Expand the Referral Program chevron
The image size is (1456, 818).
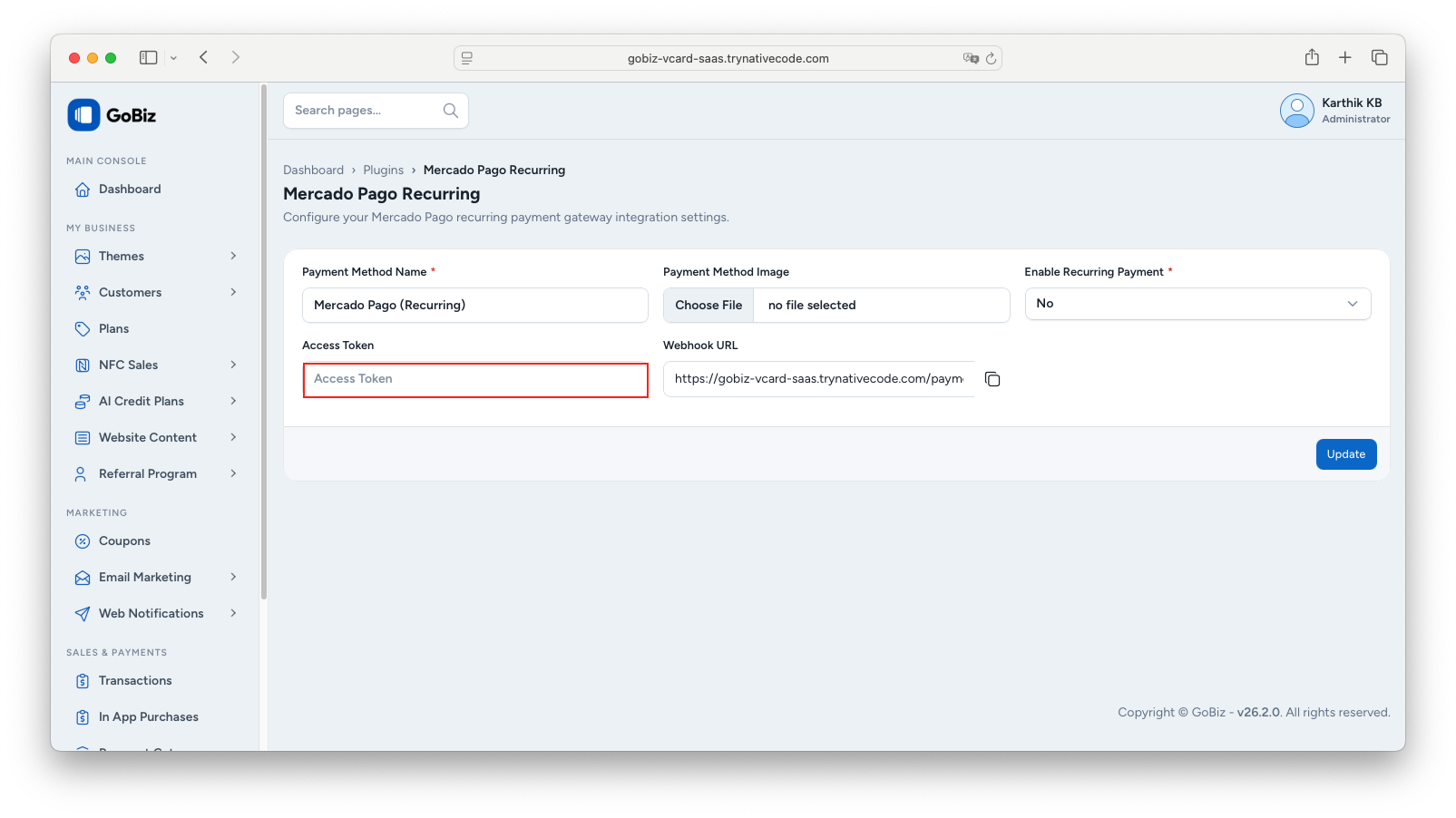233,474
